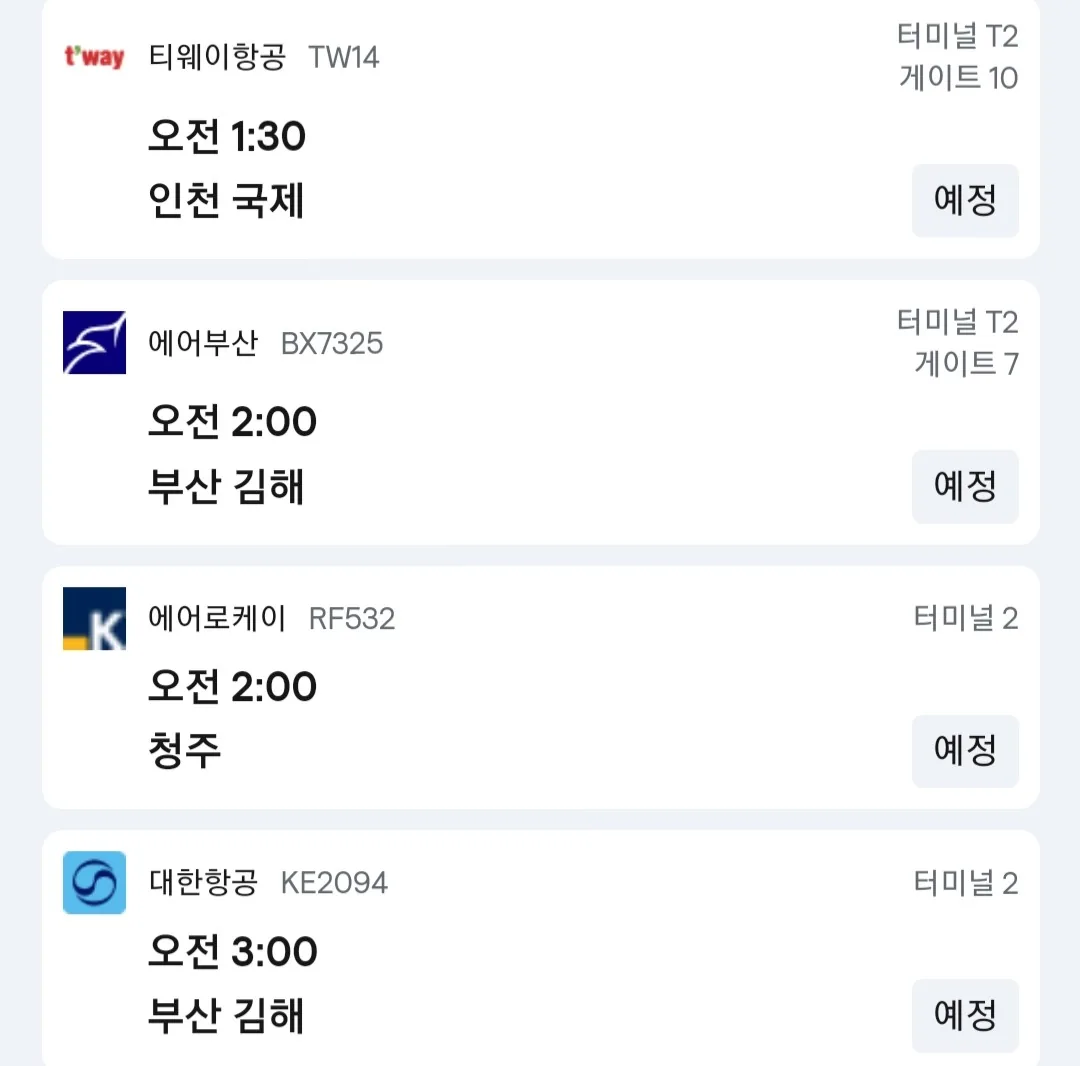Tap the 청주 destination text
1080x1066 pixels.
[x=185, y=751]
